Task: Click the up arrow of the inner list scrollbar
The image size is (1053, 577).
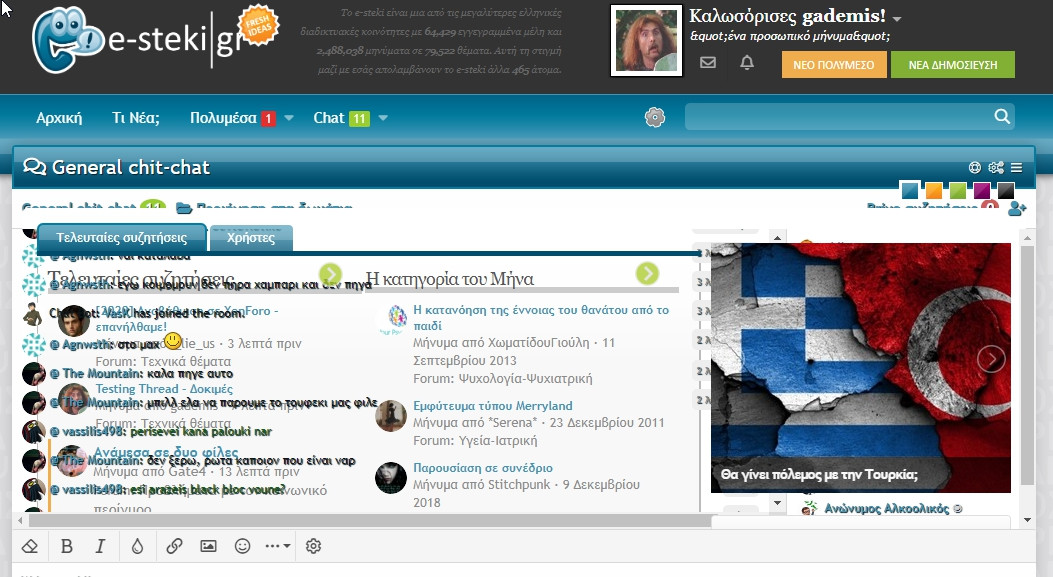Action: point(777,238)
